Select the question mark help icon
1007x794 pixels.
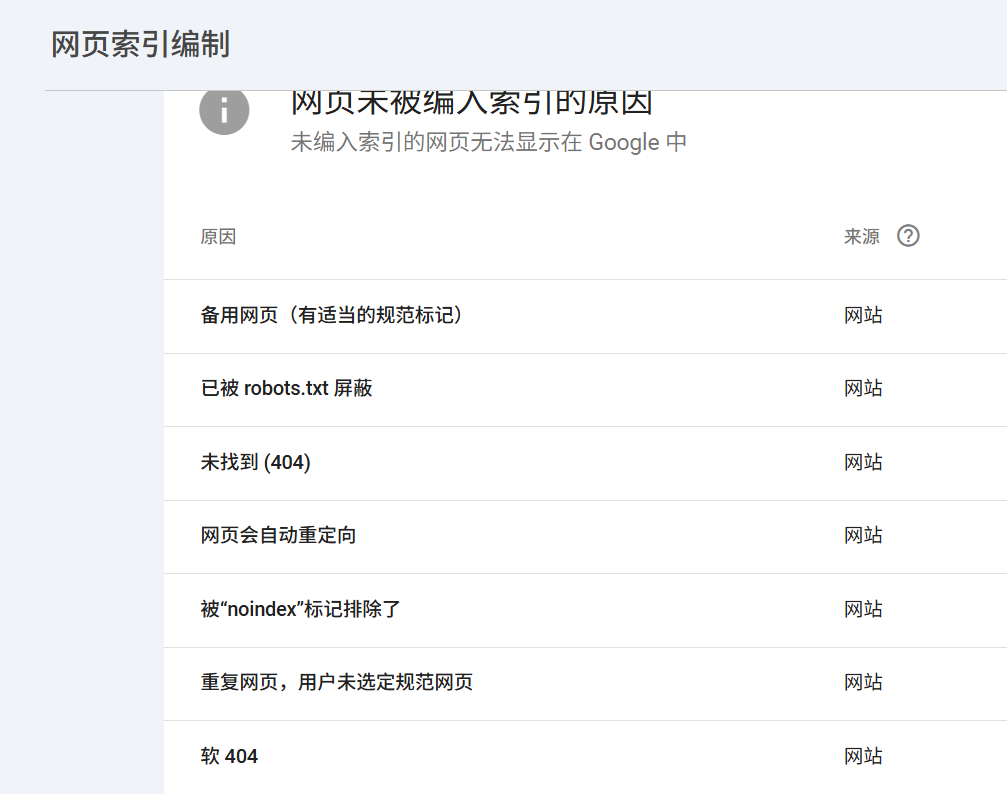(x=908, y=236)
